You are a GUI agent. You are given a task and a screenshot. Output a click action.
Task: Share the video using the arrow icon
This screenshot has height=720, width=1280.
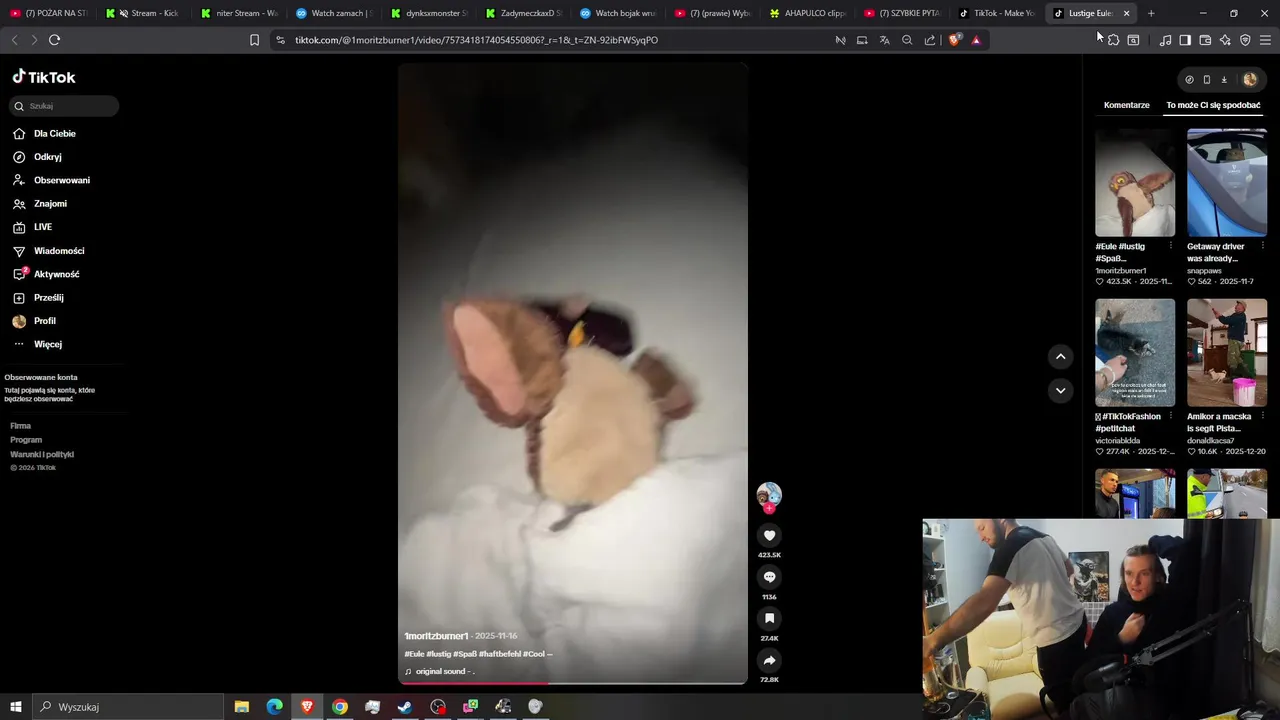point(769,661)
